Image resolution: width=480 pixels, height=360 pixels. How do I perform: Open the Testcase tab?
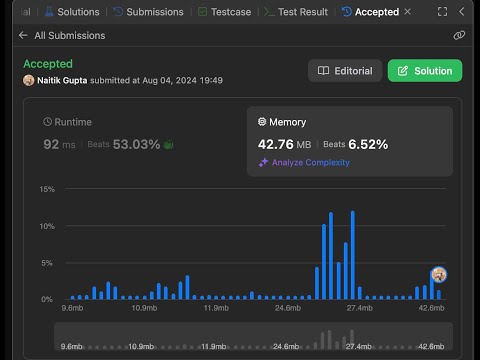coord(224,12)
